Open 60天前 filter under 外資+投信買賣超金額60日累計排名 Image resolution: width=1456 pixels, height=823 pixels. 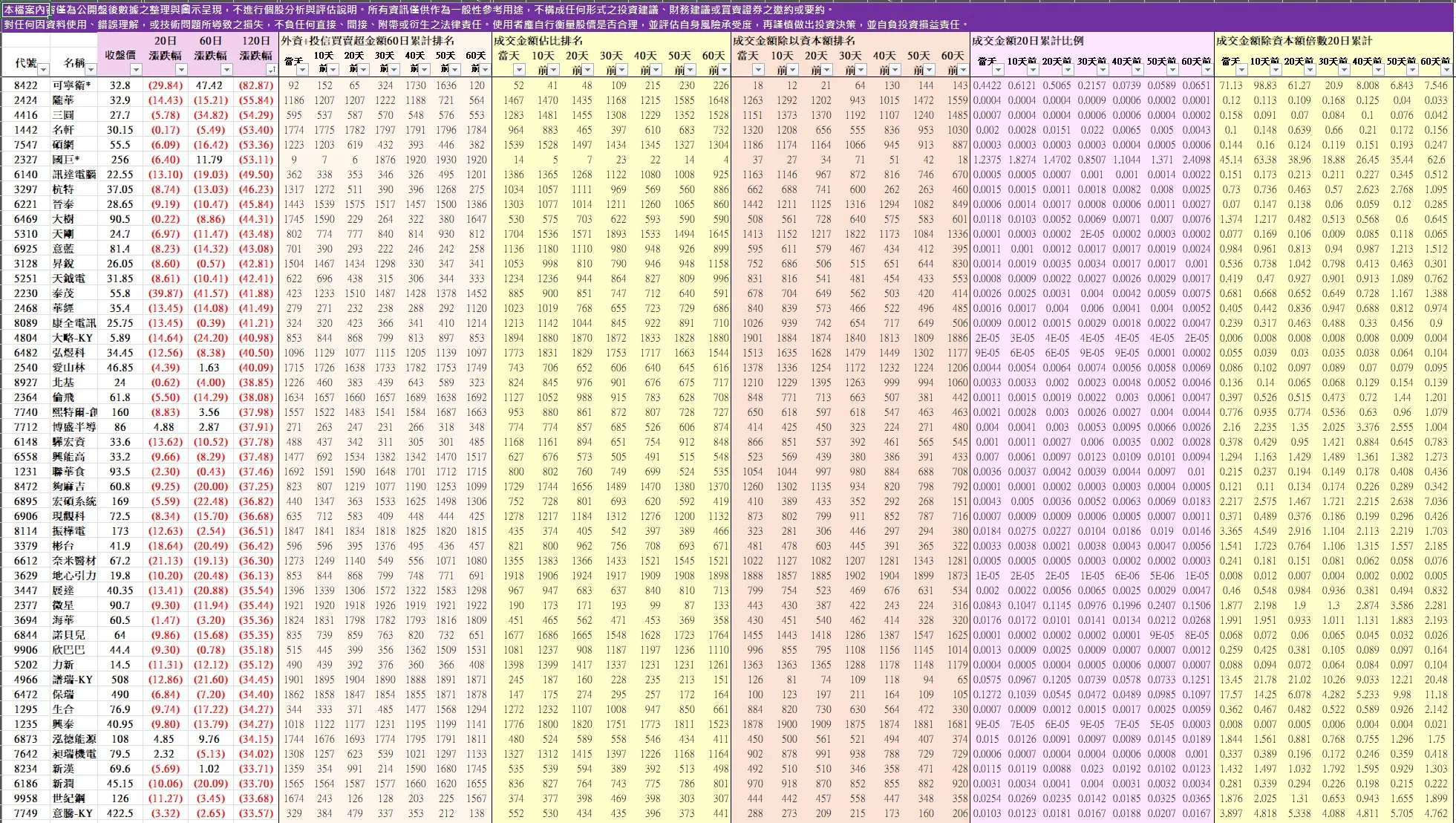coord(485,69)
